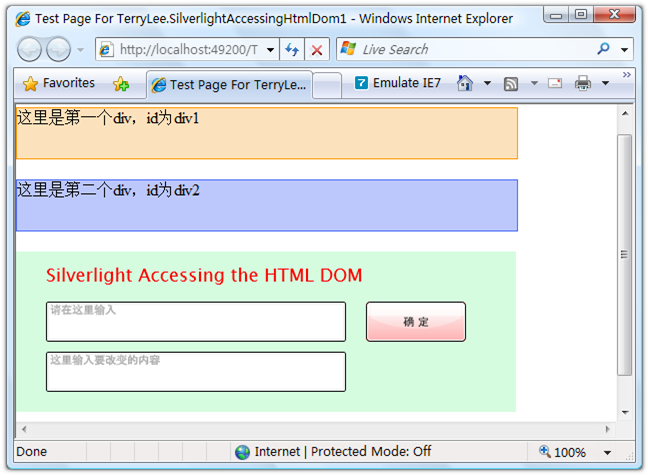This screenshot has height=475, width=648.
Task: Click the Back navigation arrow button
Action: (x=30, y=50)
